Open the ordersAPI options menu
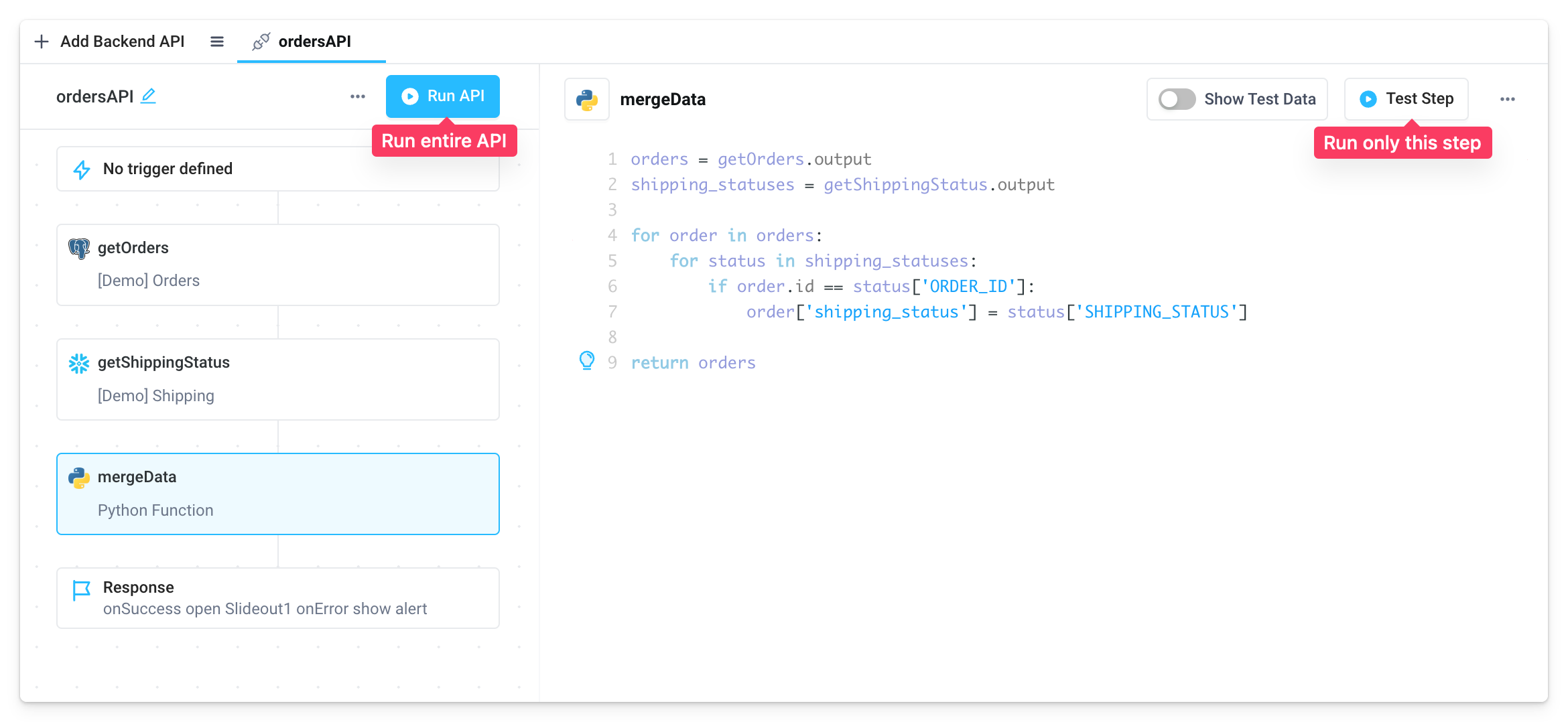Viewport: 1568px width, 722px height. coord(358,96)
